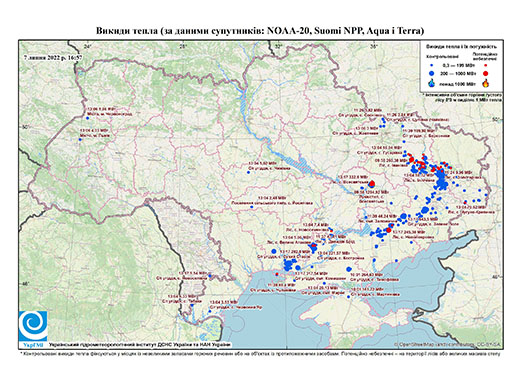Screen dimensions: 520x368
Task: Click the large blue circle above the Тимофіївка label
Action: click(349, 269)
